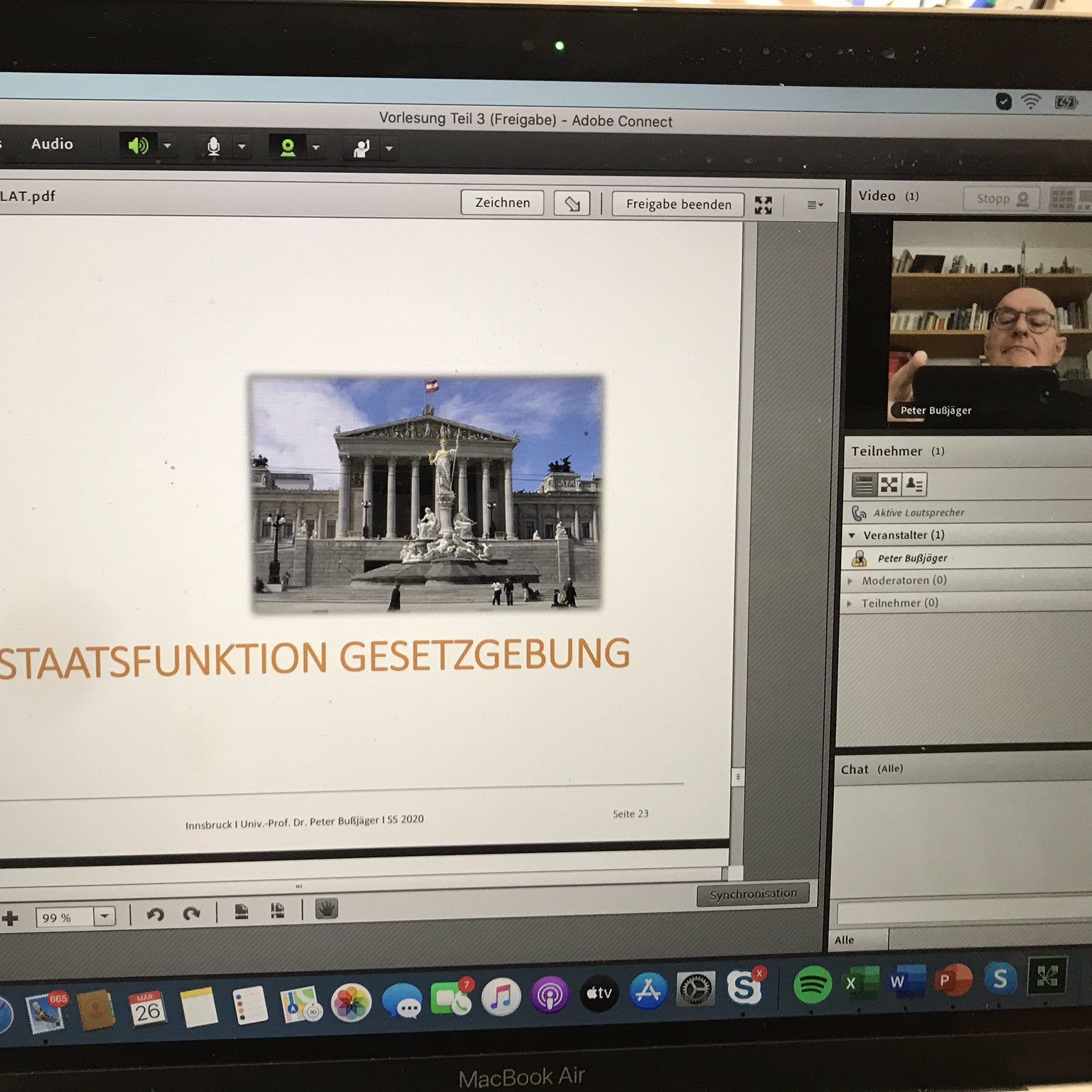Click the rotate clockwise icon
This screenshot has width=1092, height=1092.
pyautogui.click(x=191, y=914)
